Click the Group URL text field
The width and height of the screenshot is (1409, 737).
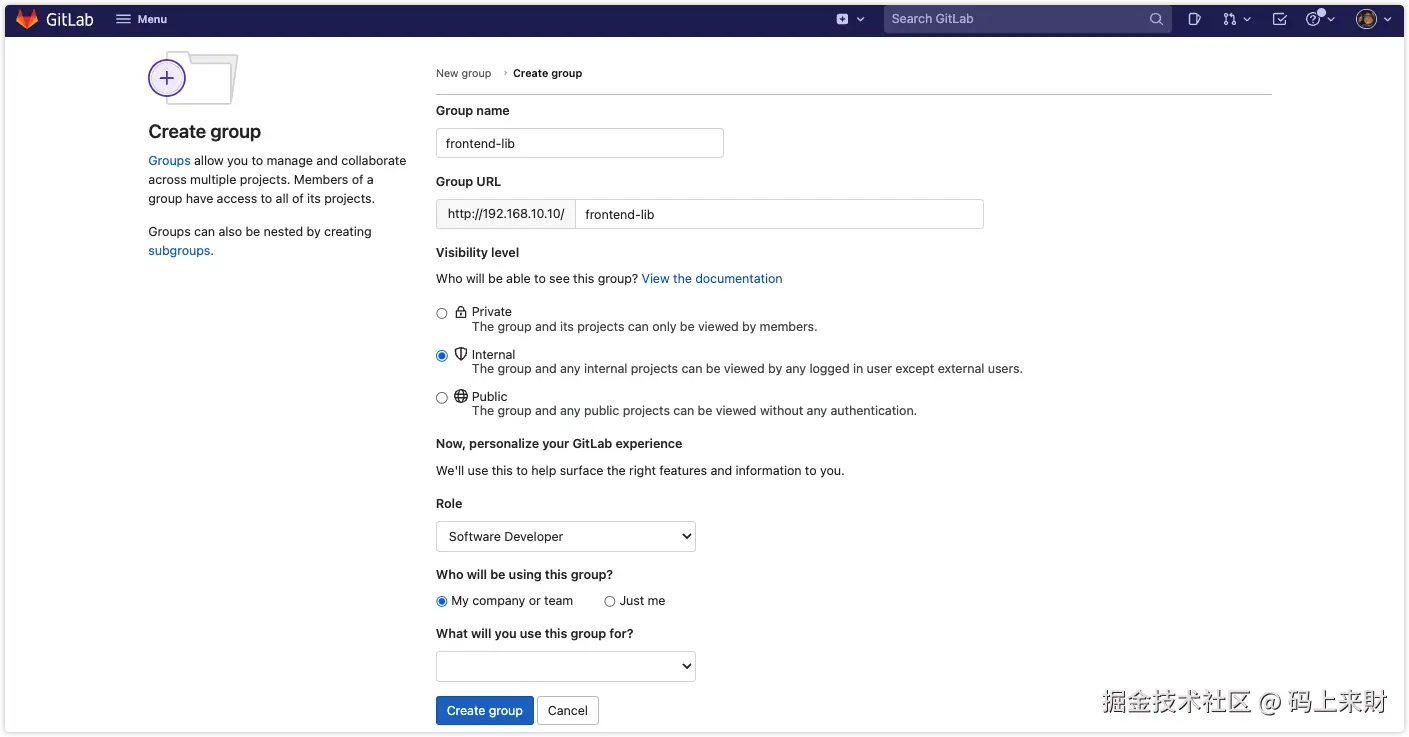tap(779, 214)
